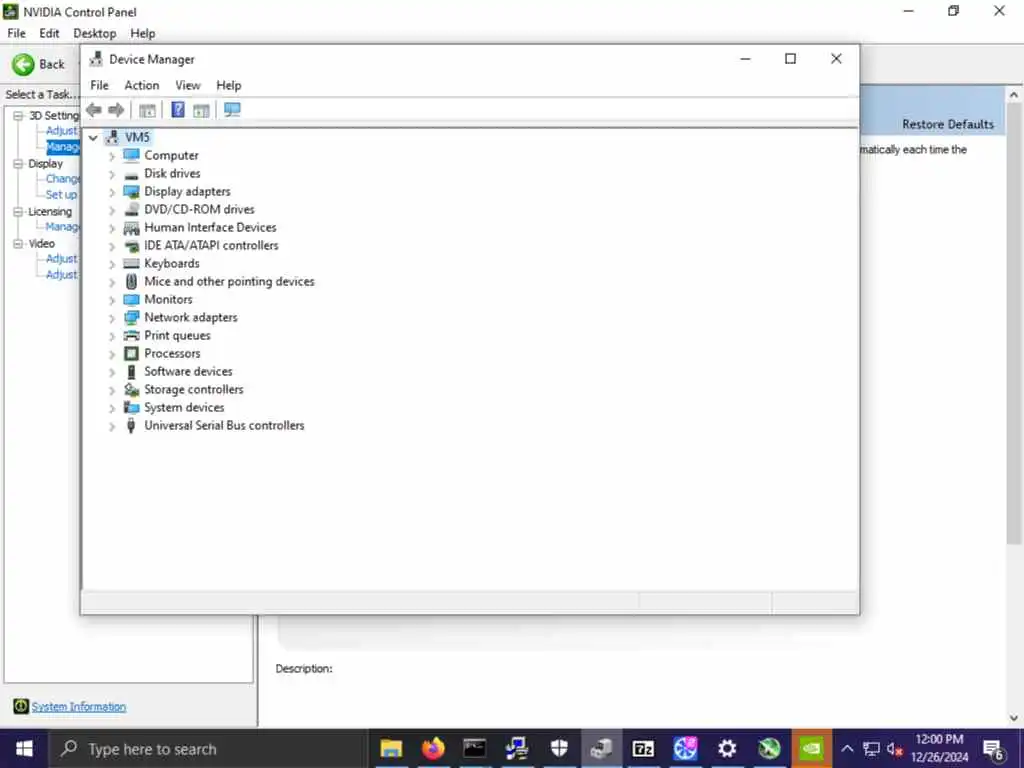Click the Processors category icon
This screenshot has width=1024, height=768.
pyautogui.click(x=131, y=353)
